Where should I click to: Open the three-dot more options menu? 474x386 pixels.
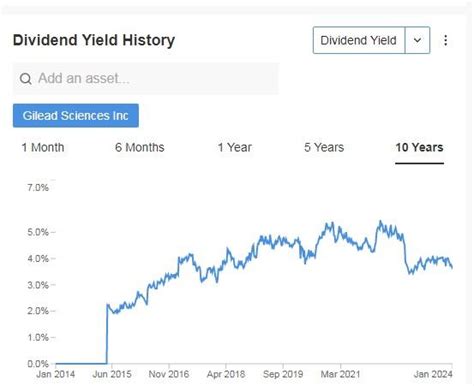(x=445, y=40)
